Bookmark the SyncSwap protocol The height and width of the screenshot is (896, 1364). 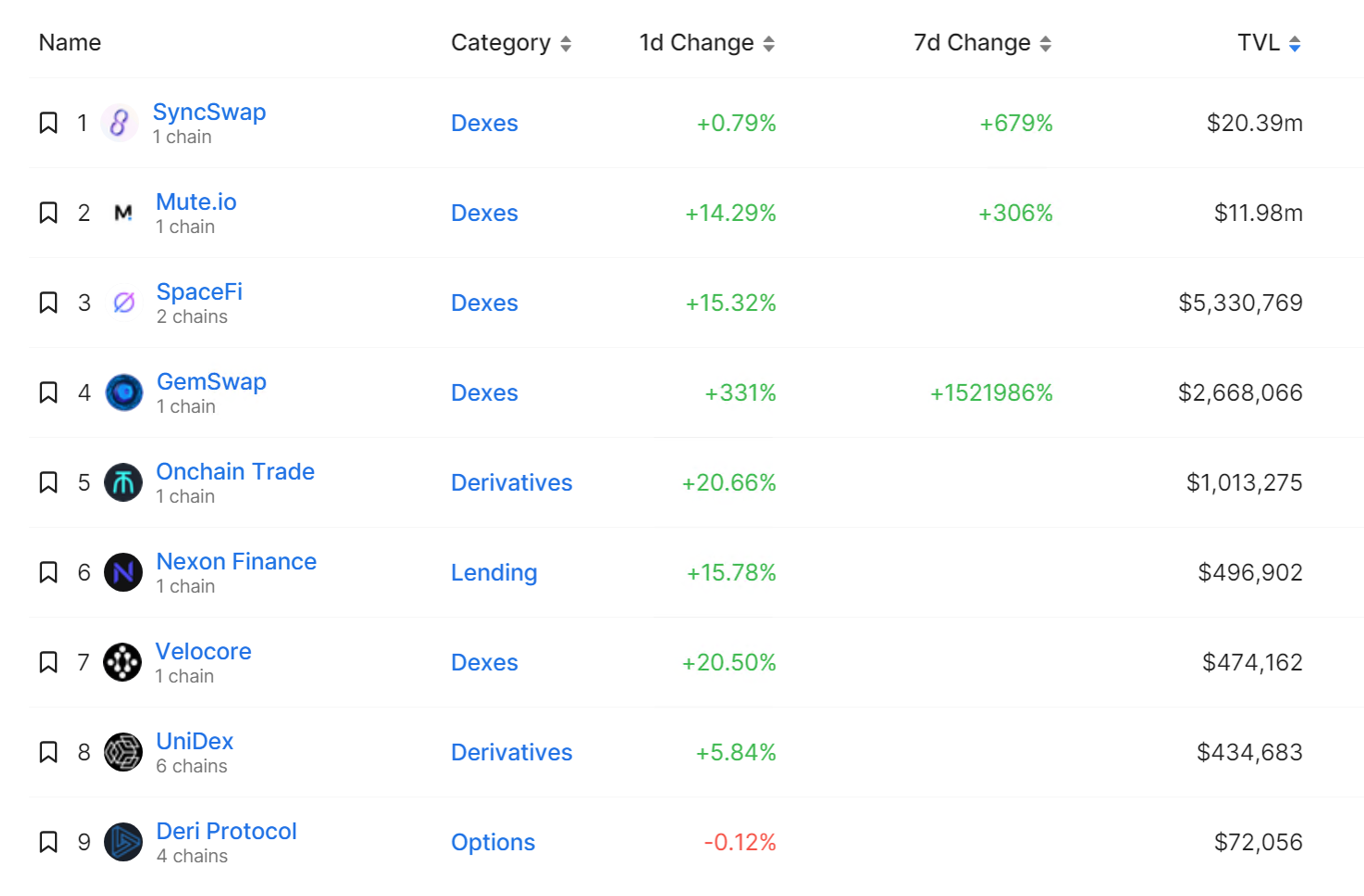[x=48, y=123]
